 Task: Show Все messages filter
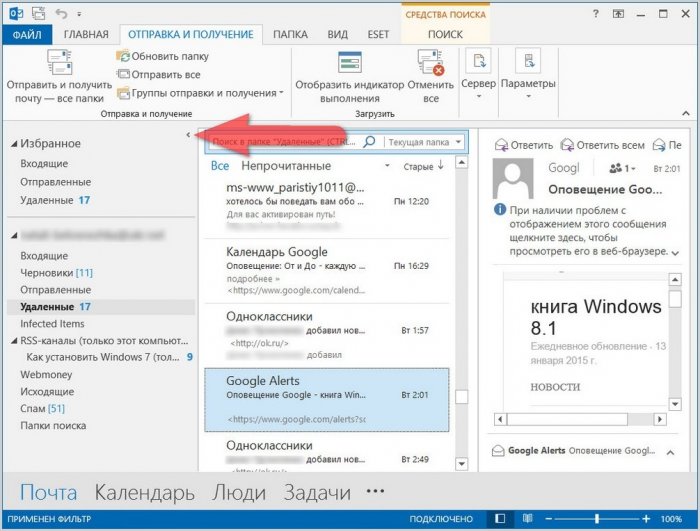point(220,166)
